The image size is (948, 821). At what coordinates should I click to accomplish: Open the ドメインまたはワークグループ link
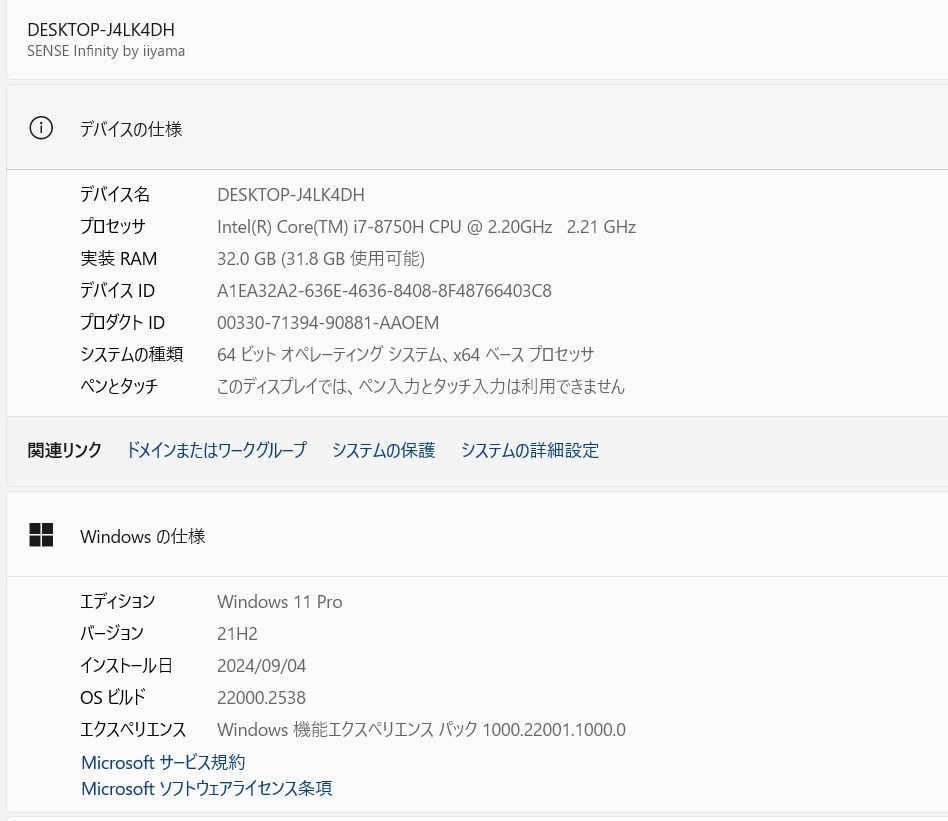pos(216,450)
